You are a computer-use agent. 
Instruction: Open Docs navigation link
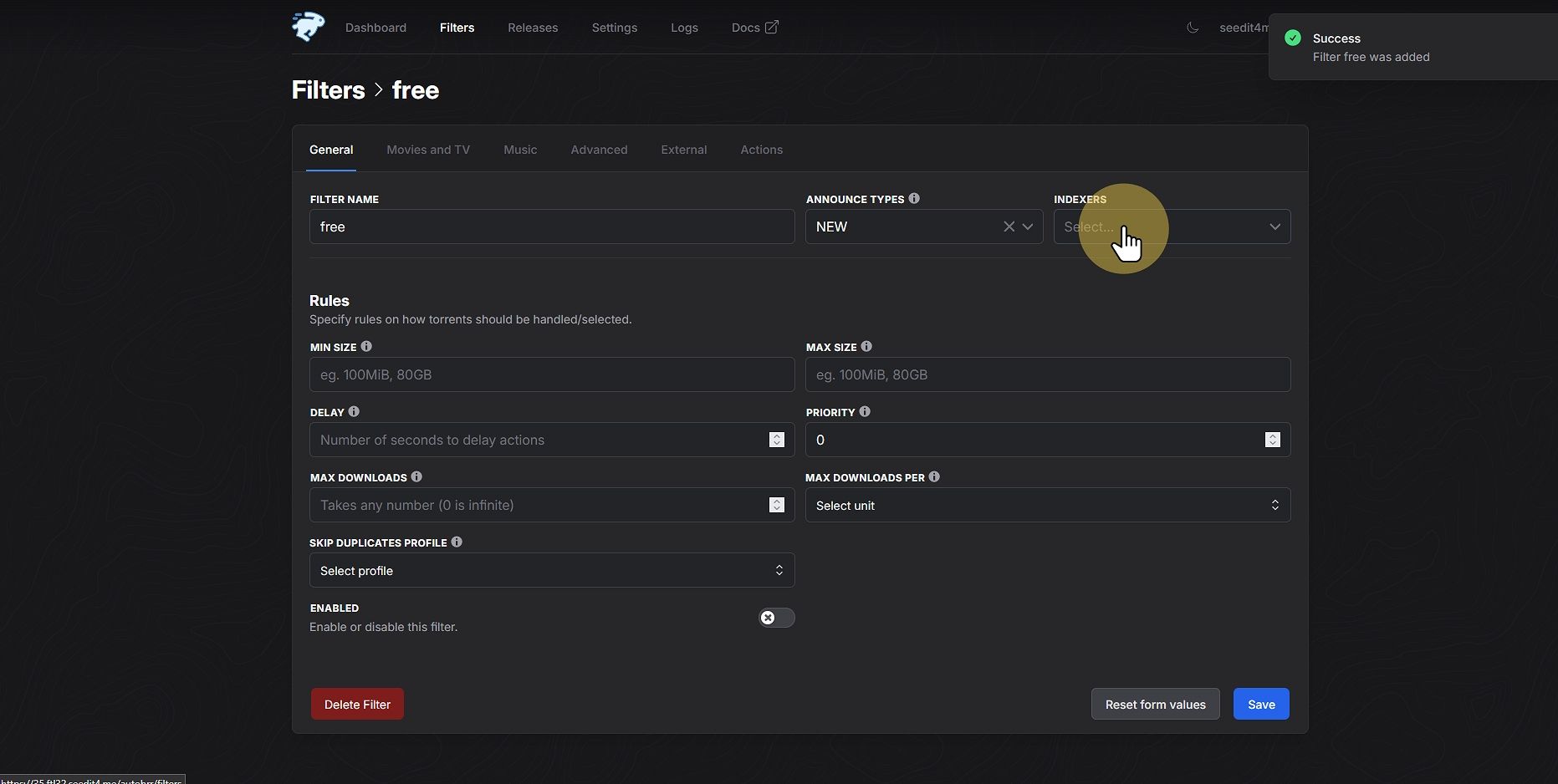(754, 28)
